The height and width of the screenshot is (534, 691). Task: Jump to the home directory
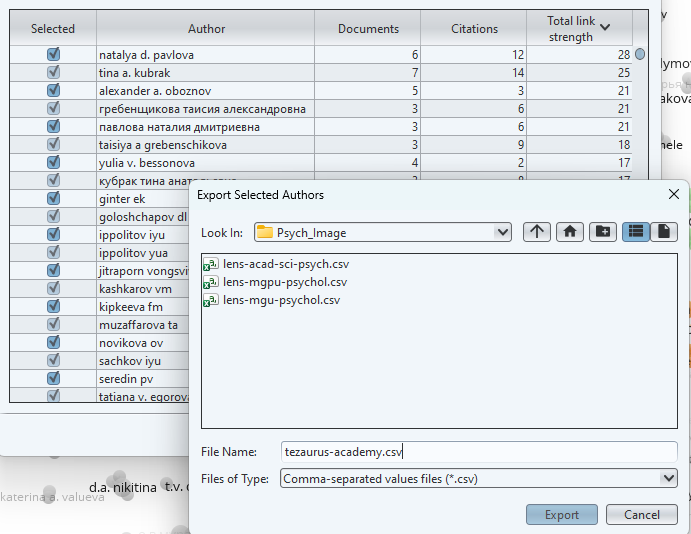[x=569, y=232]
